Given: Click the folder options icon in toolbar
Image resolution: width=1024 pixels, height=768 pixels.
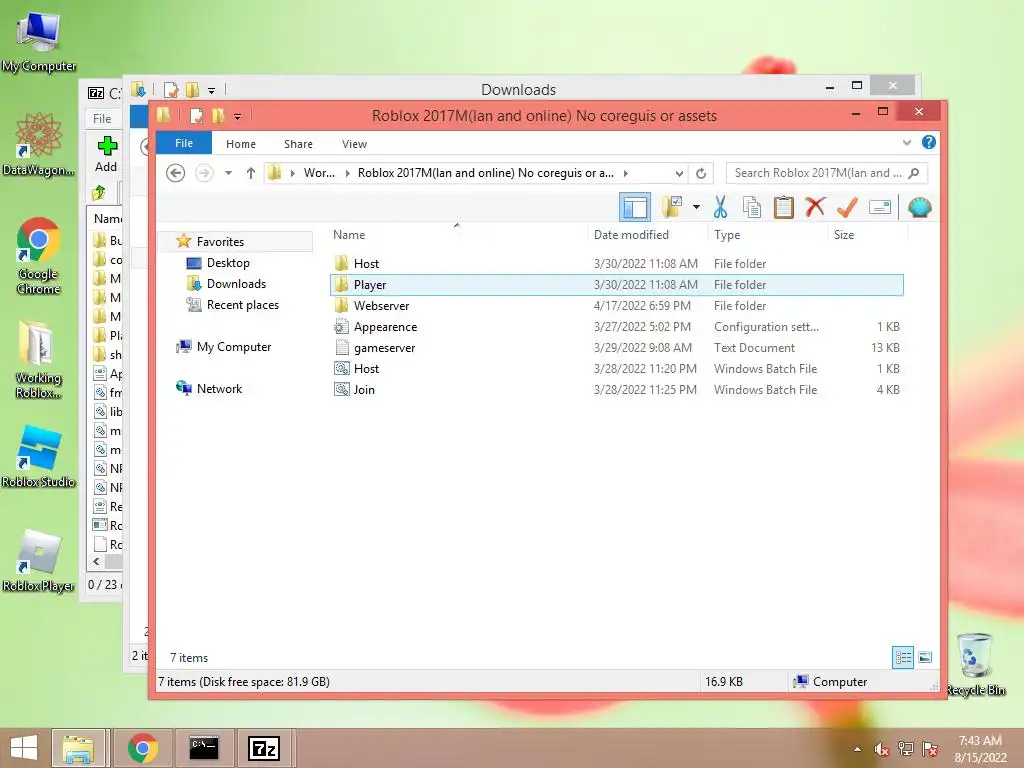Looking at the screenshot, I should pos(672,207).
